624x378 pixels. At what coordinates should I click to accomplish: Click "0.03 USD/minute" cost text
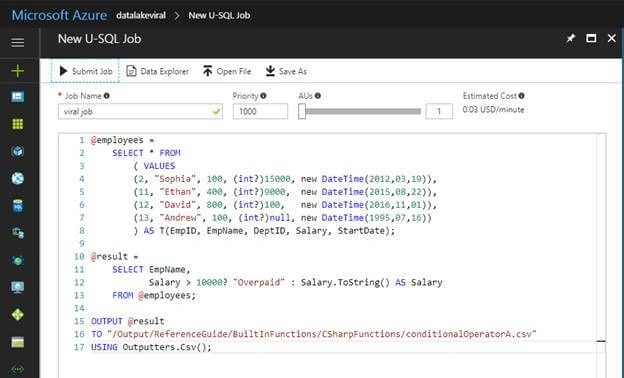point(493,110)
